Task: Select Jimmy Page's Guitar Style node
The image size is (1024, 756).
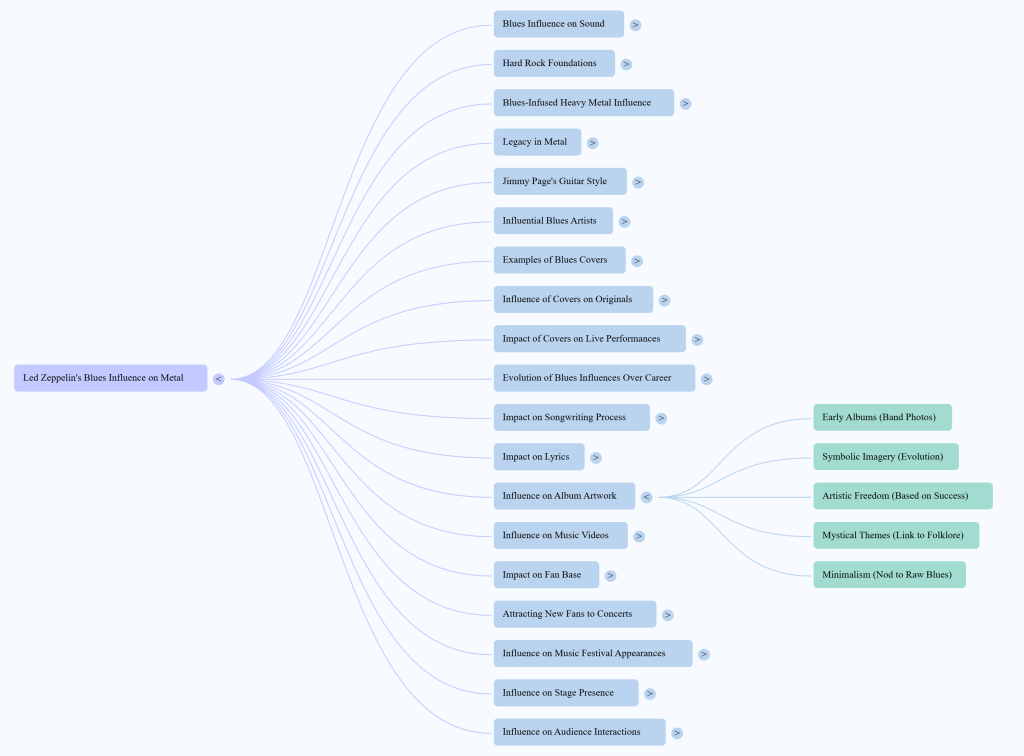Action: (x=560, y=181)
